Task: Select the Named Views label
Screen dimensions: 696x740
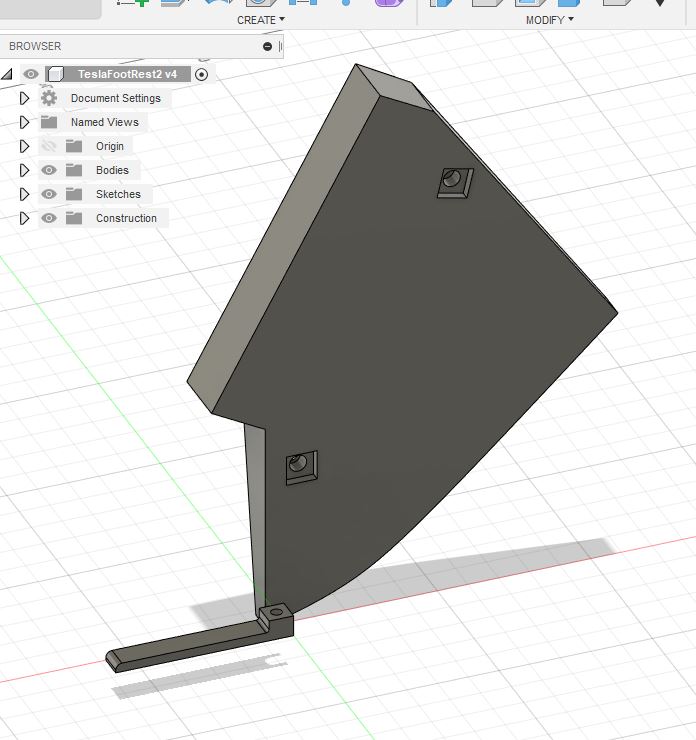Action: point(105,122)
